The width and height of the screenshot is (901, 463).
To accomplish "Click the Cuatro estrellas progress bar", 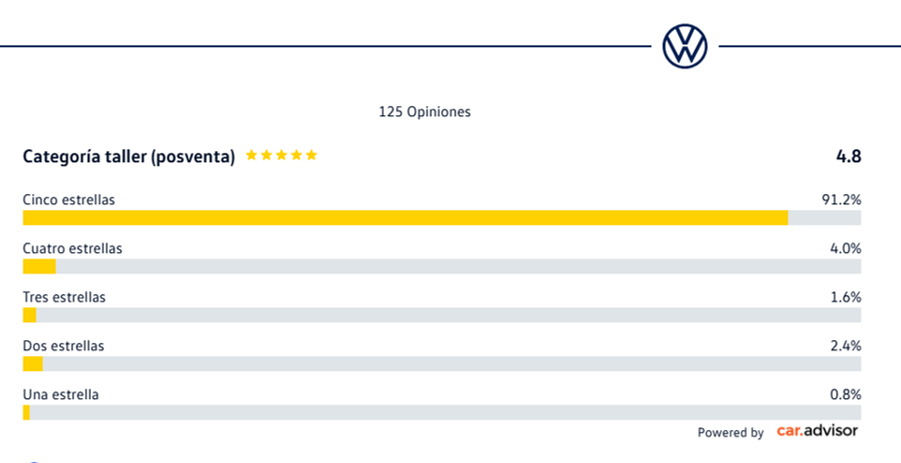I will click(442, 267).
